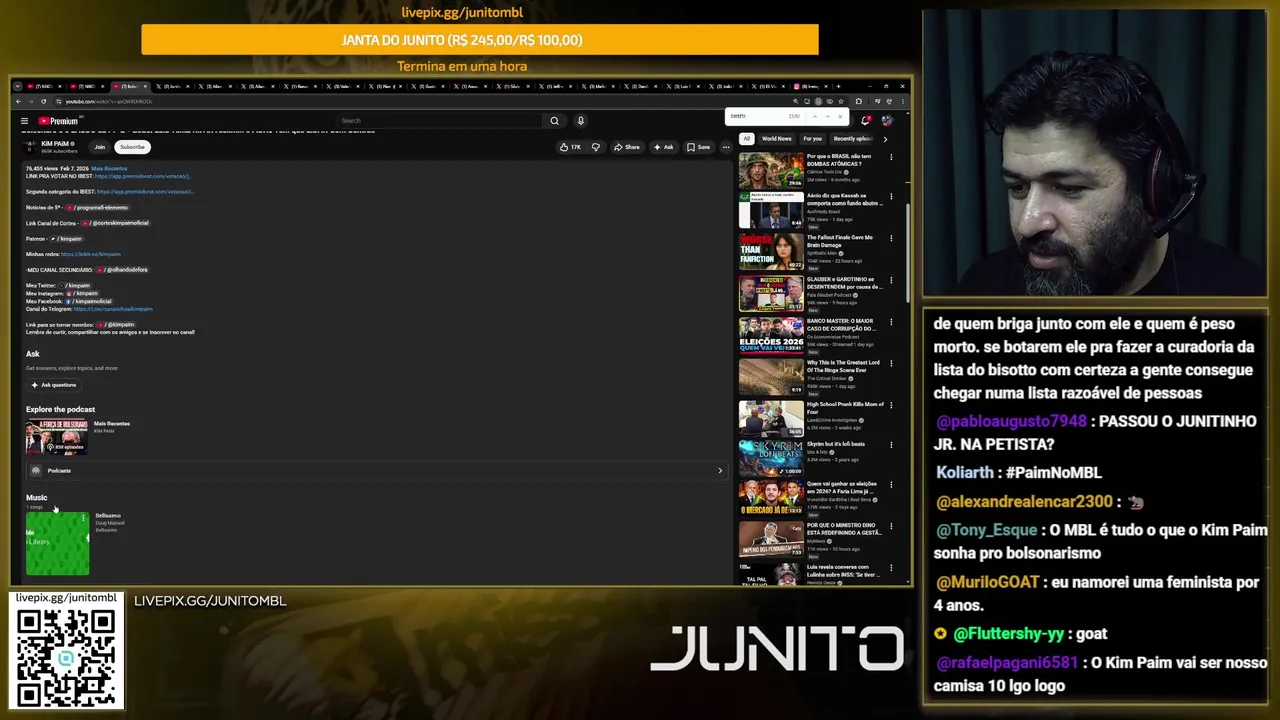Open the YouTube hamburger guide menu
Viewport: 1280px width, 720px height.
(x=24, y=121)
